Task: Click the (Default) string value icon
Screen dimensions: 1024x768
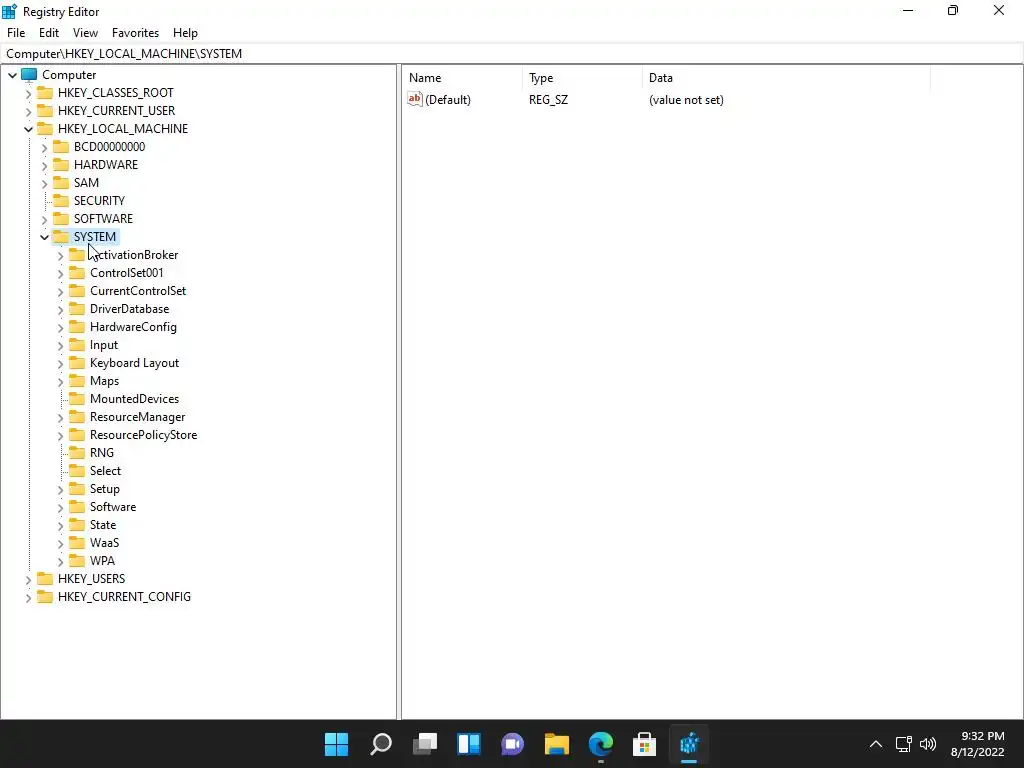Action: tap(415, 99)
